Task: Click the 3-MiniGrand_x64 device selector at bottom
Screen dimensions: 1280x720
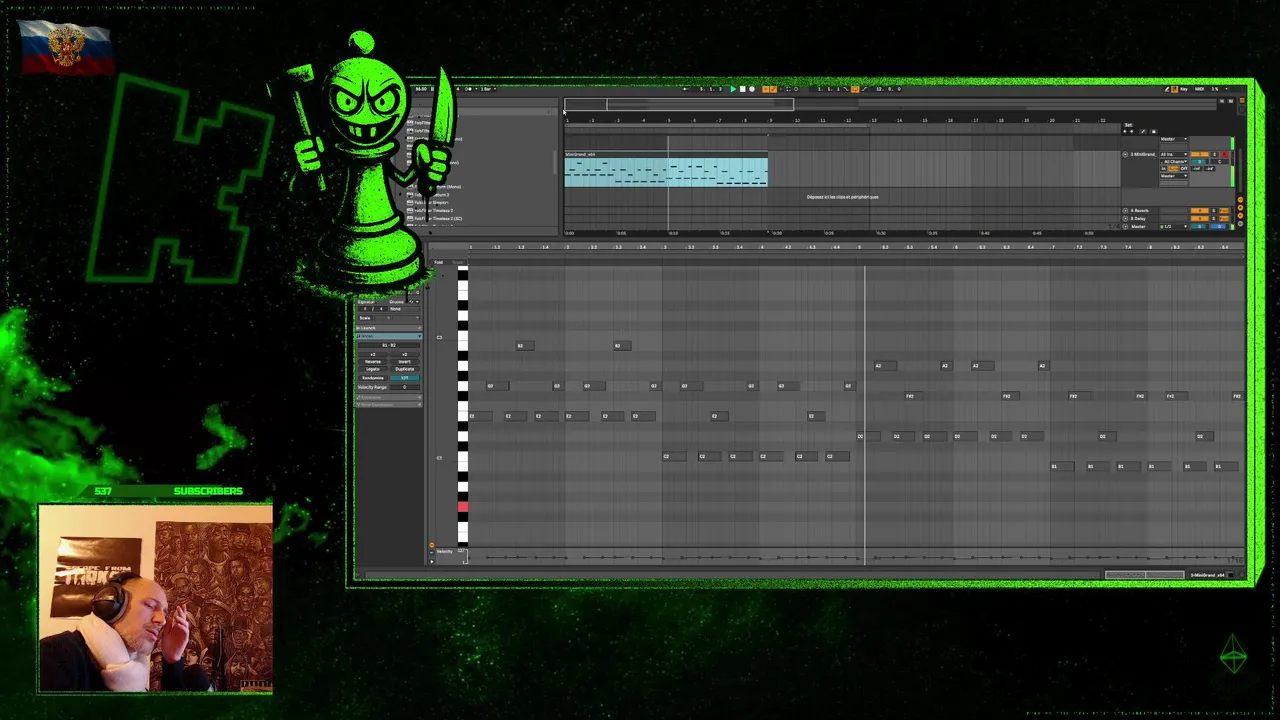Action: point(1210,575)
